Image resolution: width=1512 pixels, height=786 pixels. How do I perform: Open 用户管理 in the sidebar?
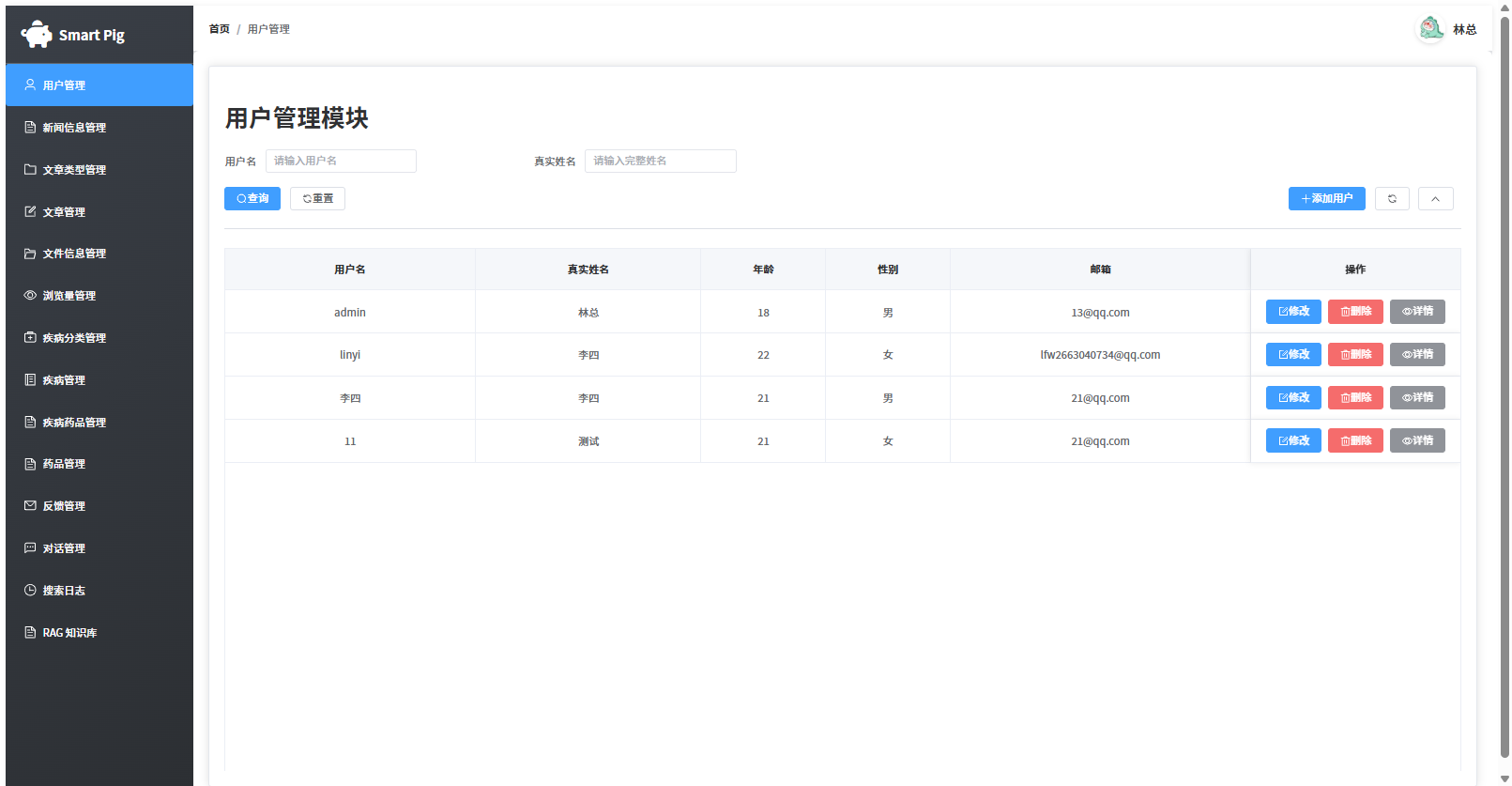[x=99, y=85]
